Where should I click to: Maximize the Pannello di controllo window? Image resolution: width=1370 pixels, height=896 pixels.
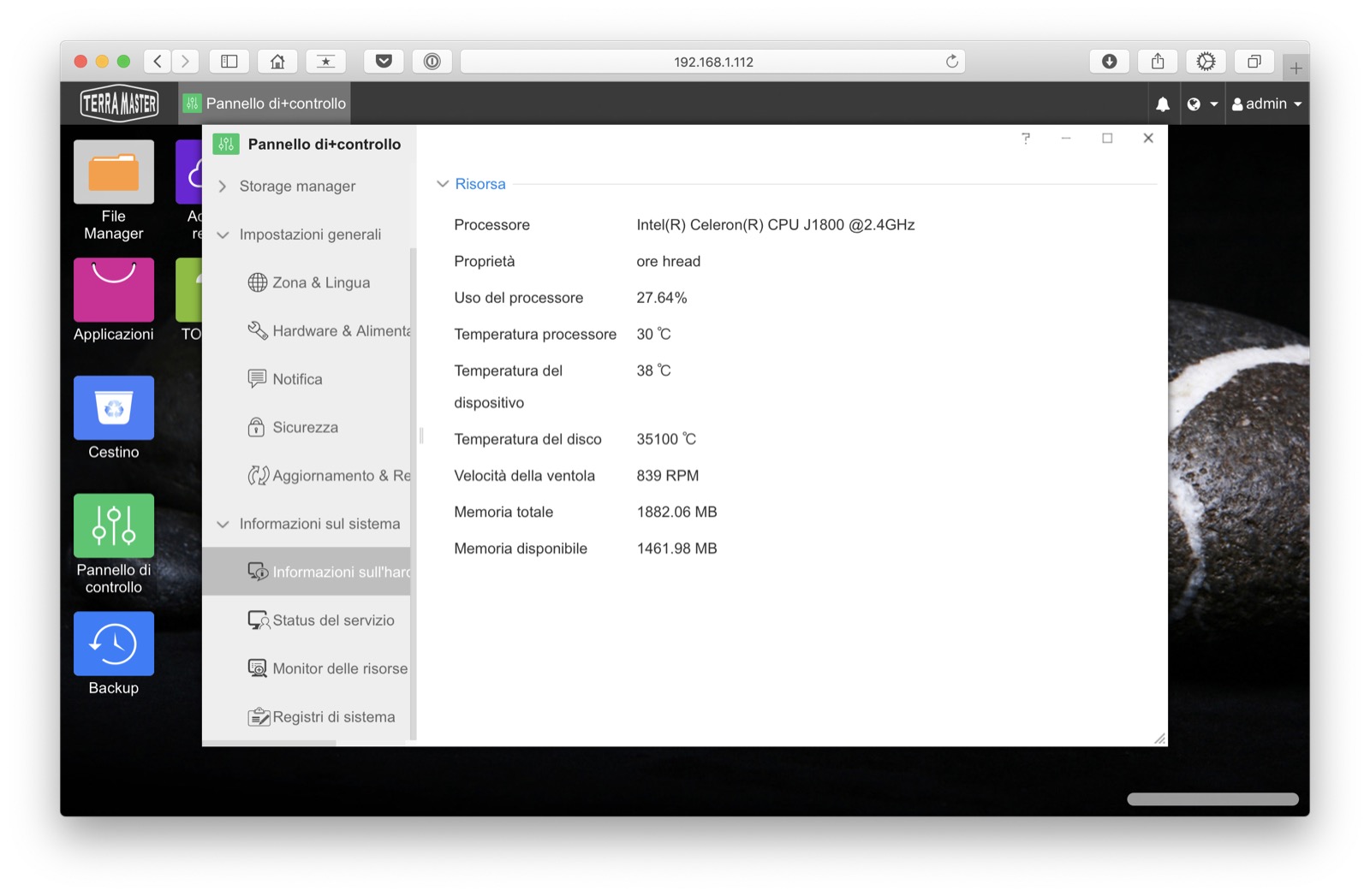[x=1107, y=138]
